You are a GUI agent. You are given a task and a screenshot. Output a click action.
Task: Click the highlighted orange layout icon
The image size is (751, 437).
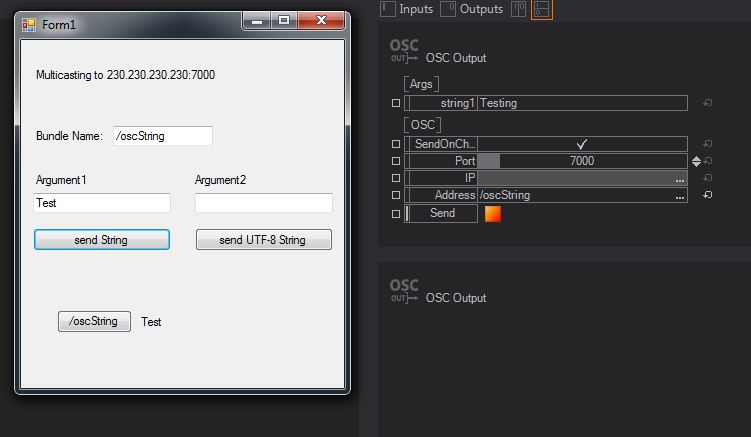541,9
